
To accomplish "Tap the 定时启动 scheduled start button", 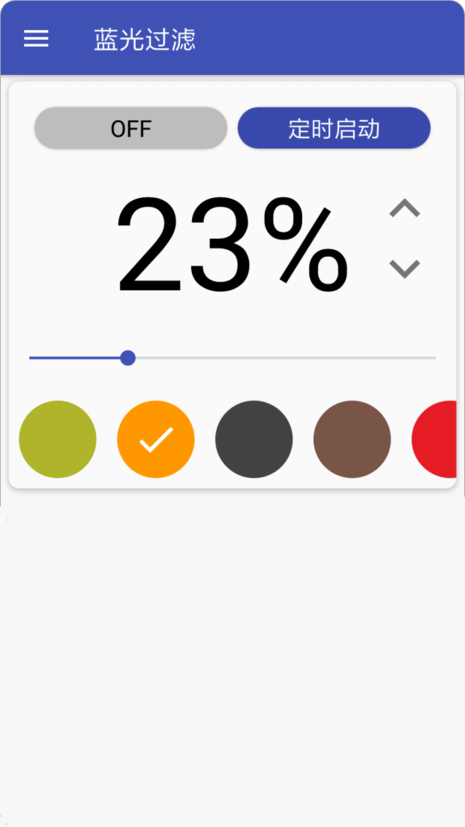I will pos(334,128).
